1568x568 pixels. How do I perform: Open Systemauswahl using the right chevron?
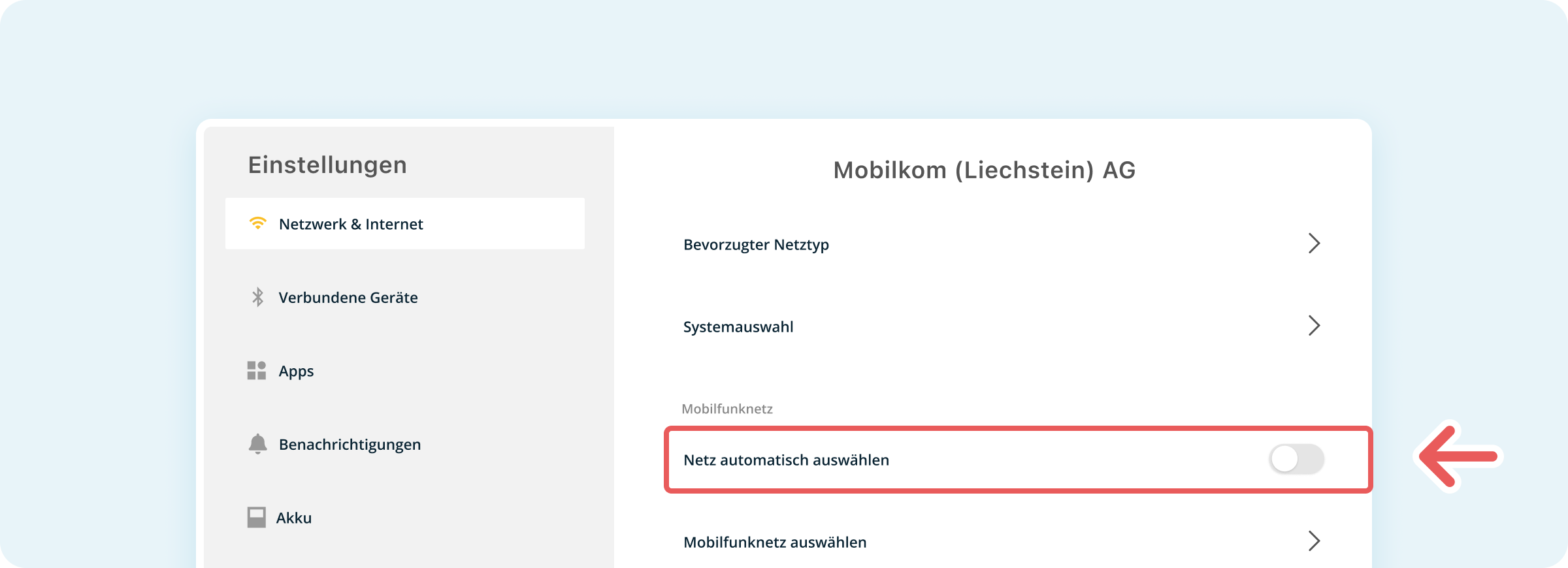pyautogui.click(x=1315, y=326)
